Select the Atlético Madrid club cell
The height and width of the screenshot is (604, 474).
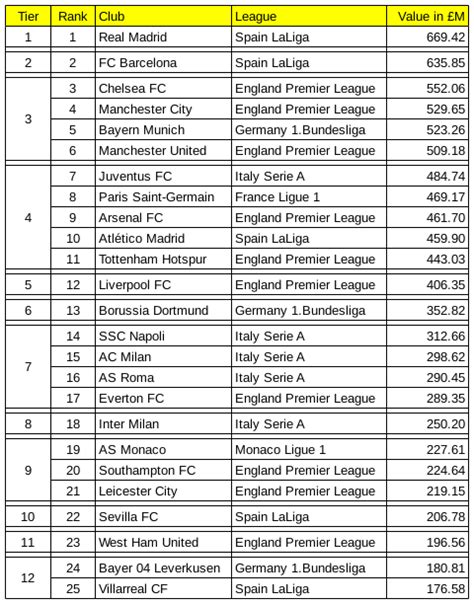pyautogui.click(x=163, y=238)
